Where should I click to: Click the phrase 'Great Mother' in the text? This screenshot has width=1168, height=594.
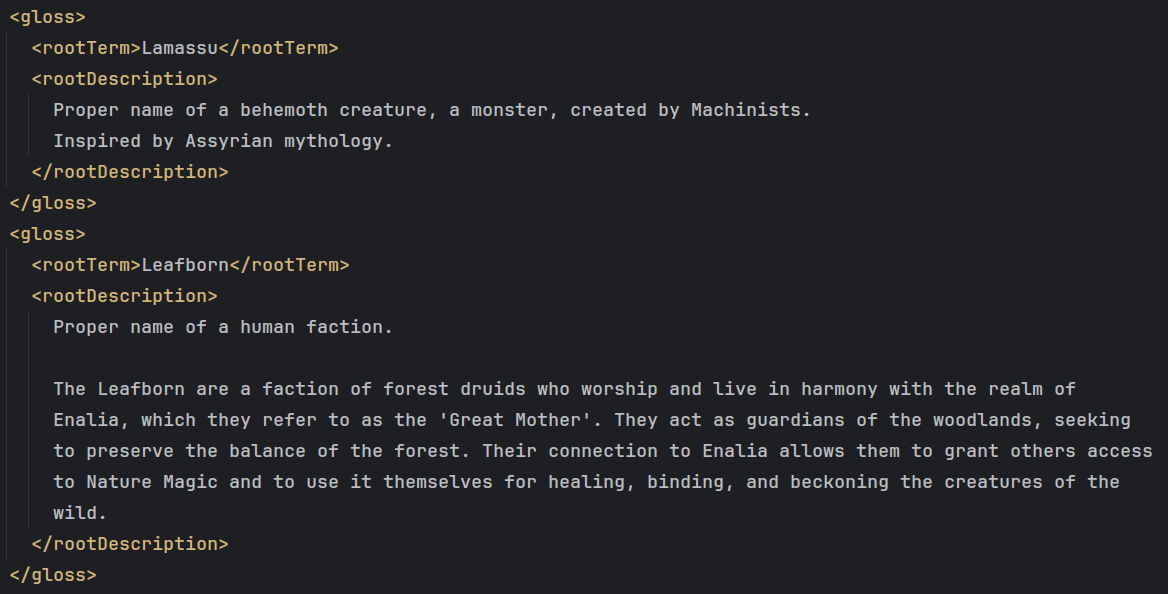[x=515, y=420]
